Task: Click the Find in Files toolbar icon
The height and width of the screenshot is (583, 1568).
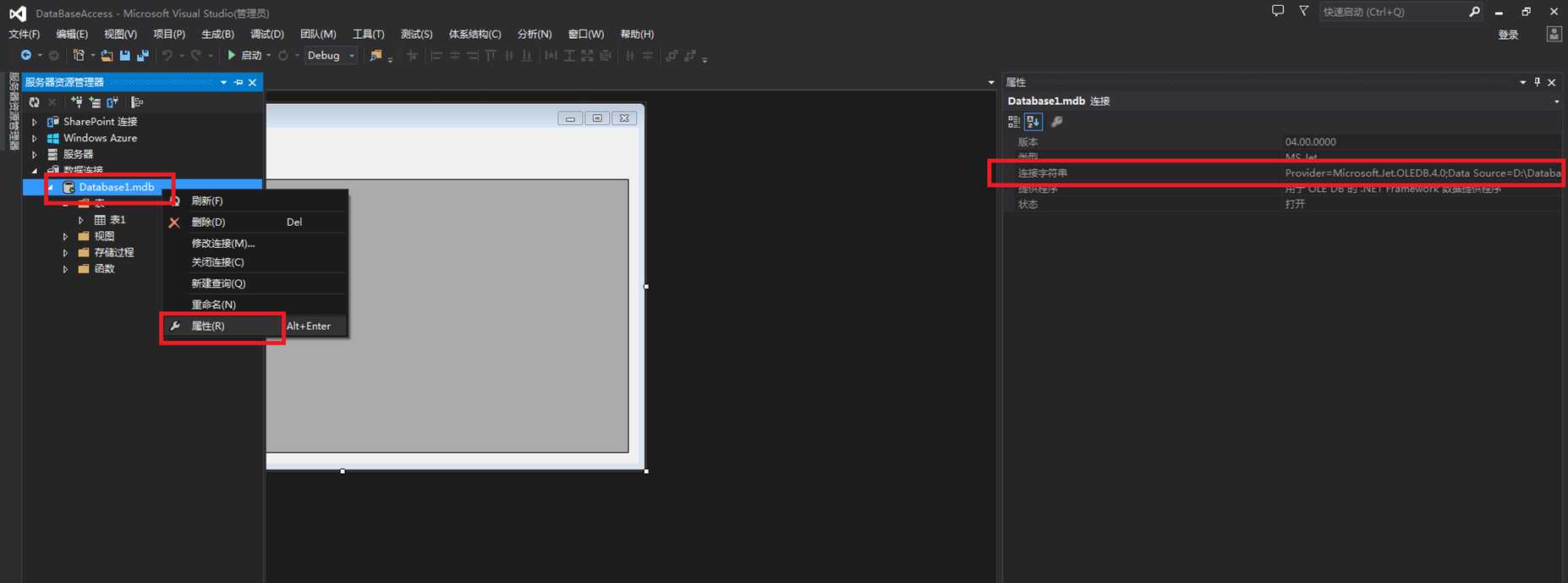Action: point(376,56)
